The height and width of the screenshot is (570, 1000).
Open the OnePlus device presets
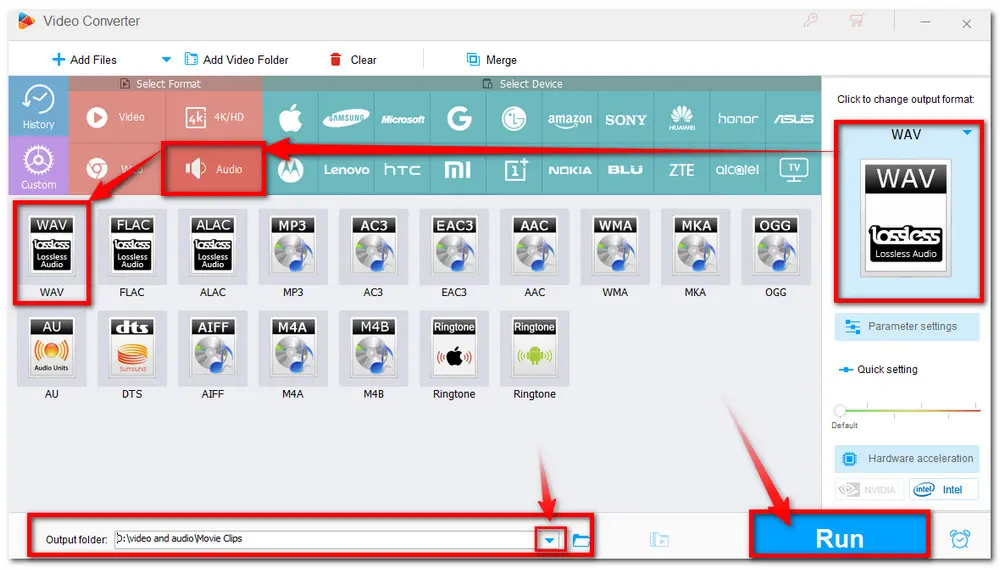tap(514, 170)
